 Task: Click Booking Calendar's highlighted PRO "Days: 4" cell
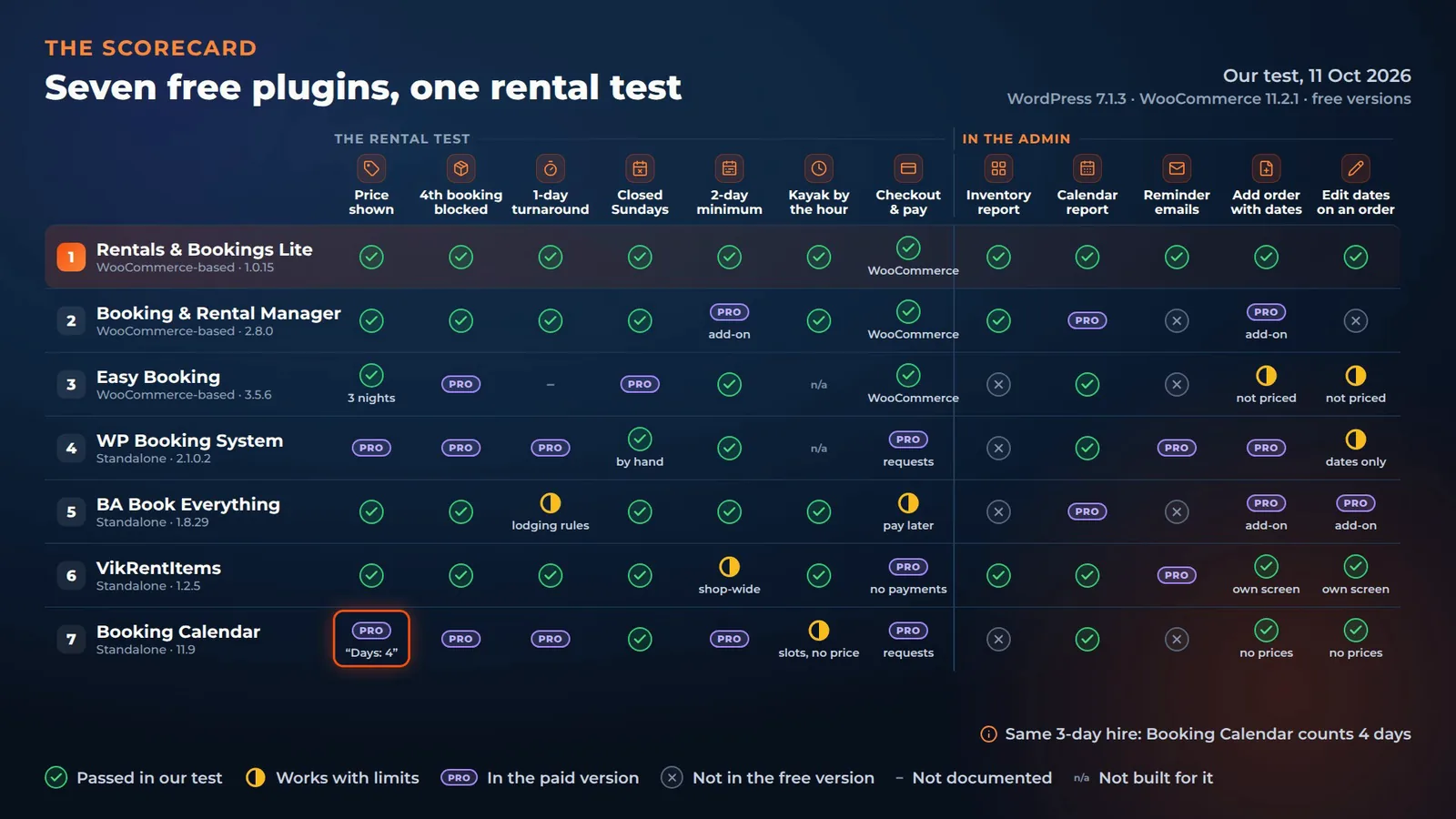point(371,639)
